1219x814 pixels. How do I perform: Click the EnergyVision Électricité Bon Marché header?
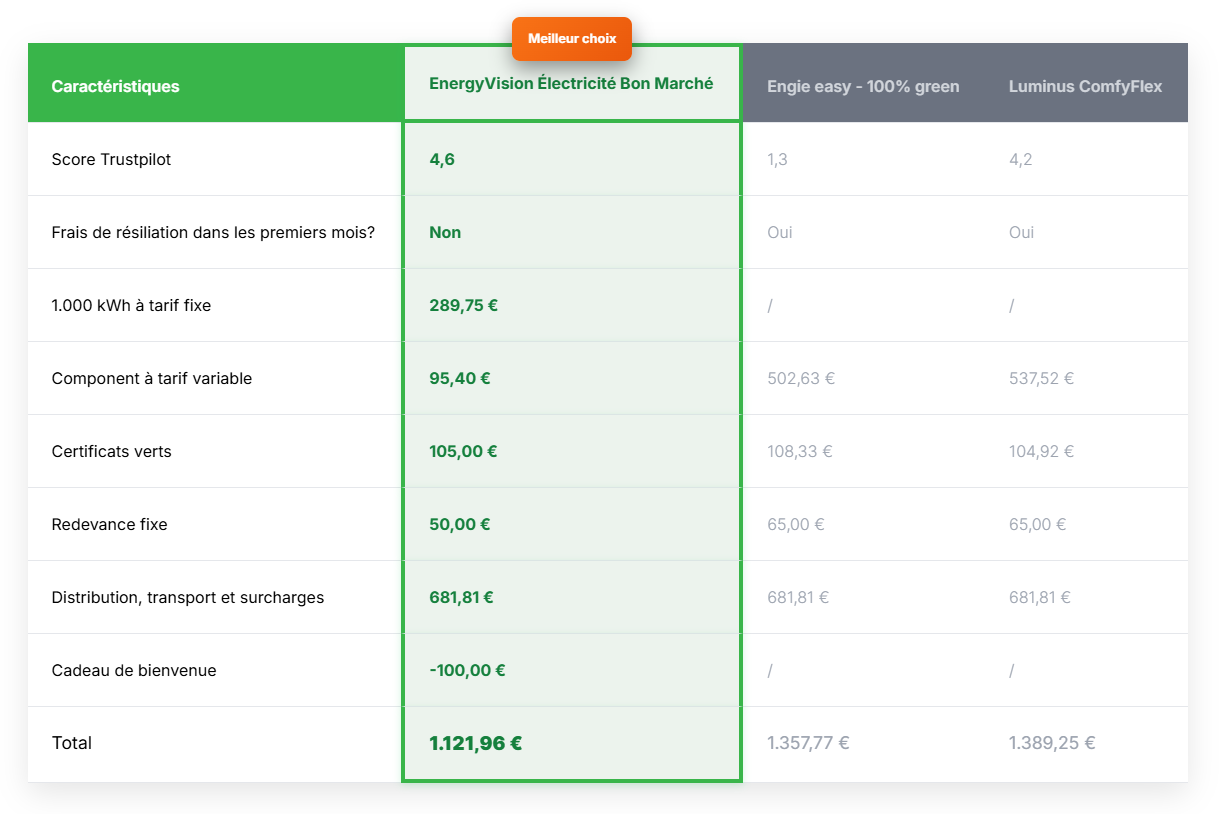571,84
